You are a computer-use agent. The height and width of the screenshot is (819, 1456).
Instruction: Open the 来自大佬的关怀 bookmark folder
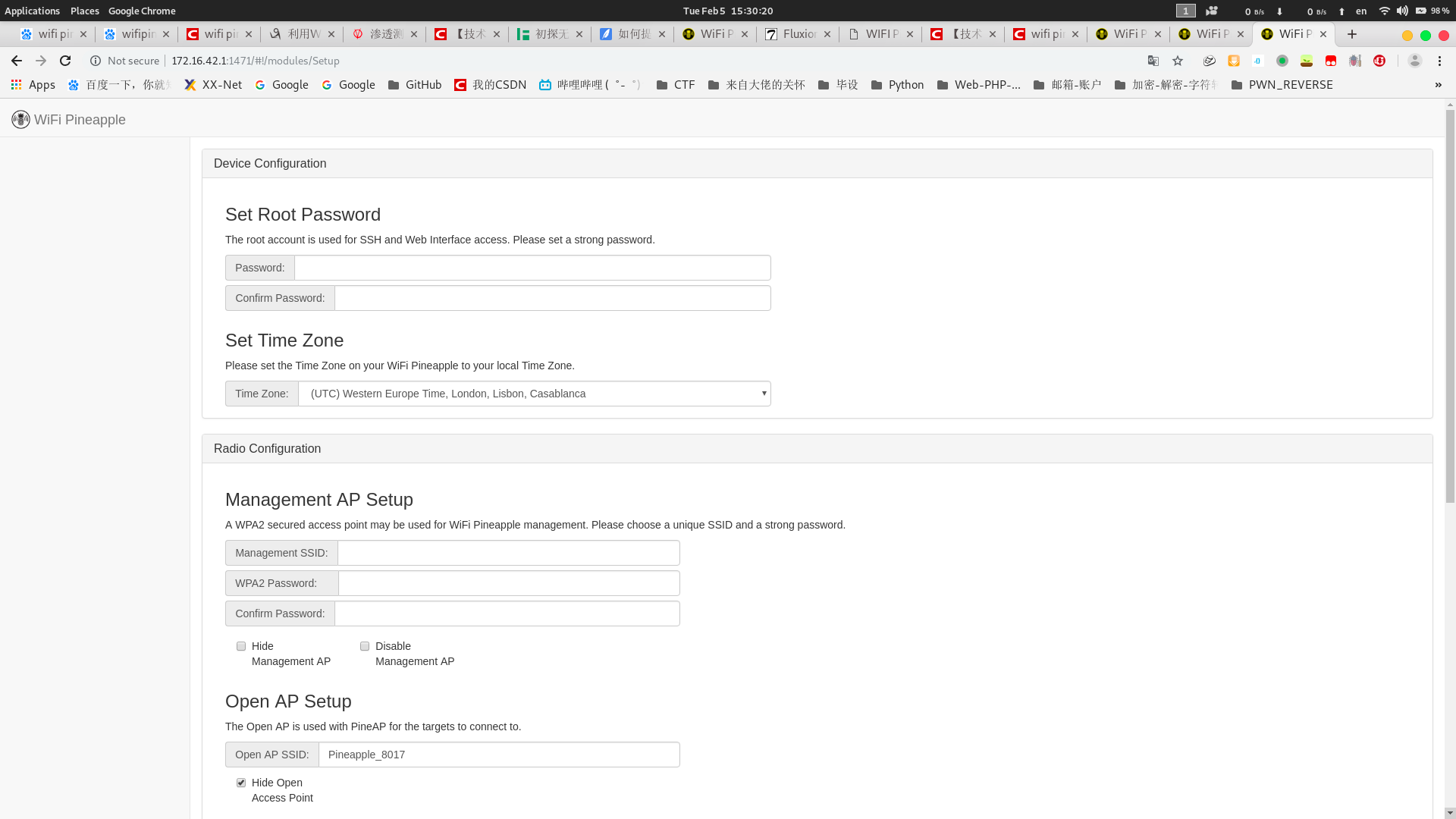756,85
